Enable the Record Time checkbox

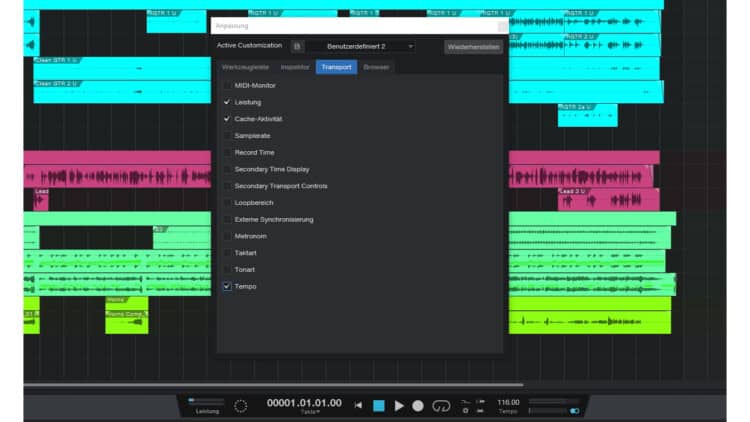227,152
